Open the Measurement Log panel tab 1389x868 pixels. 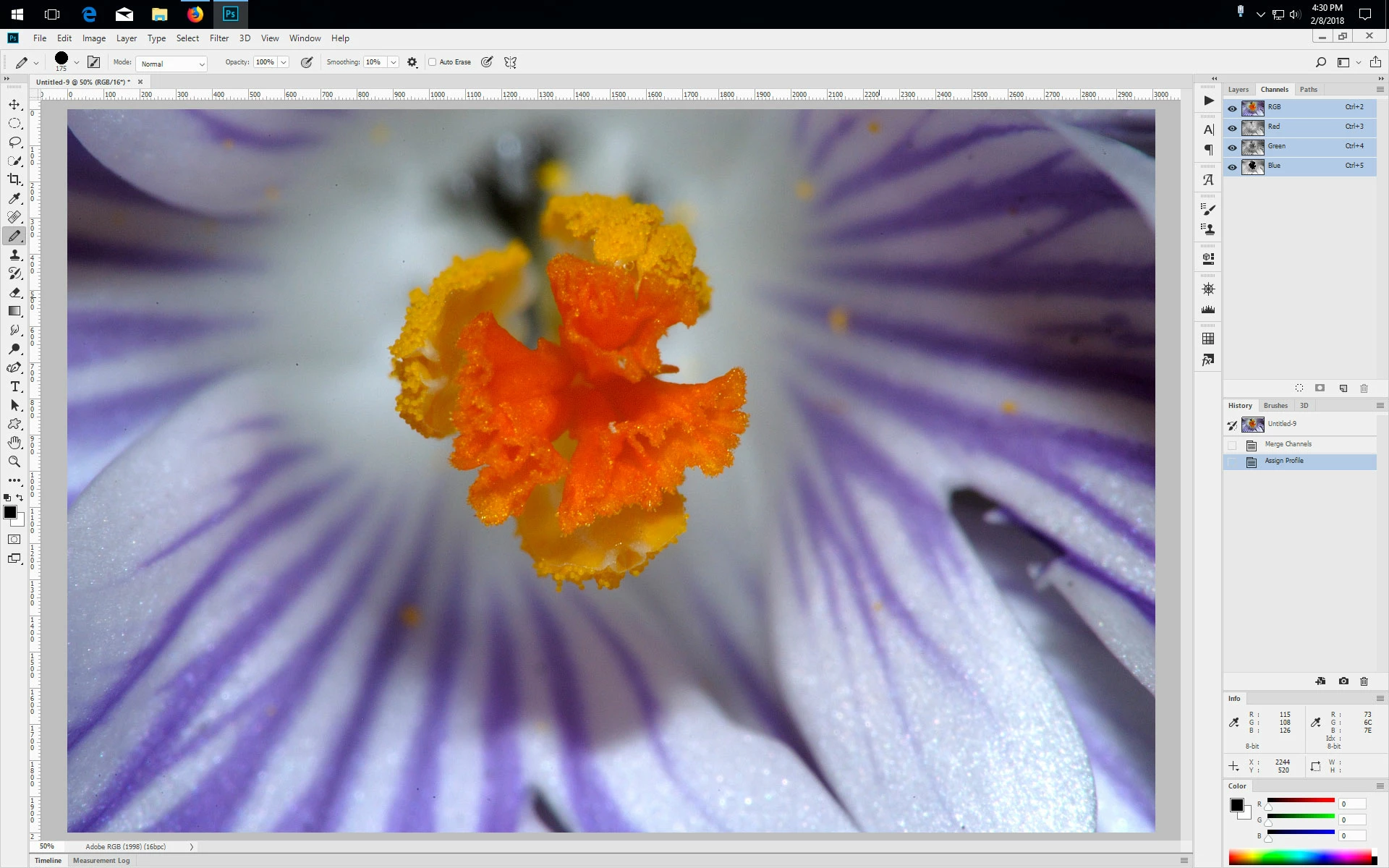pos(101,860)
